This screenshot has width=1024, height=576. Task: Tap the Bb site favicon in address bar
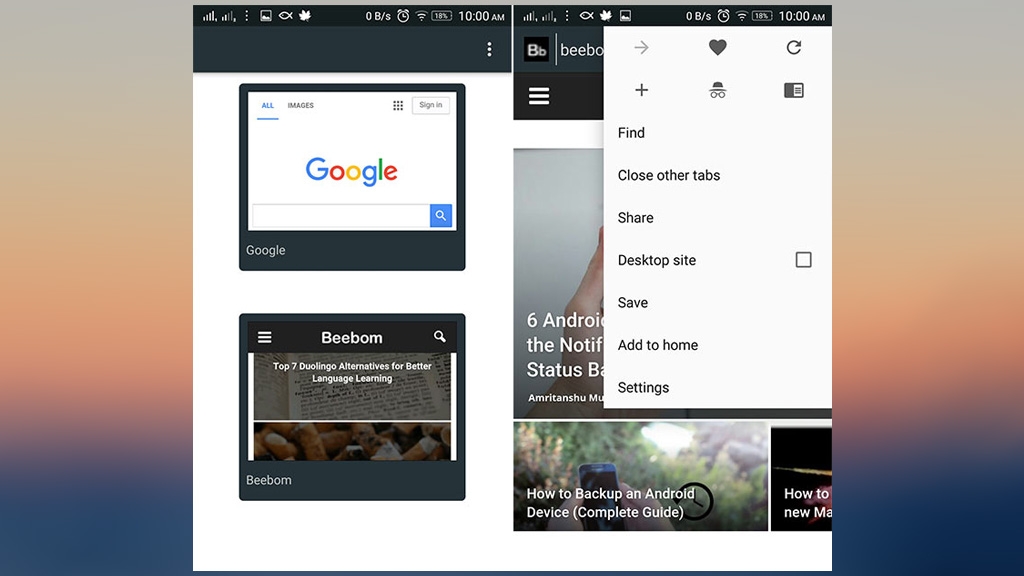536,50
